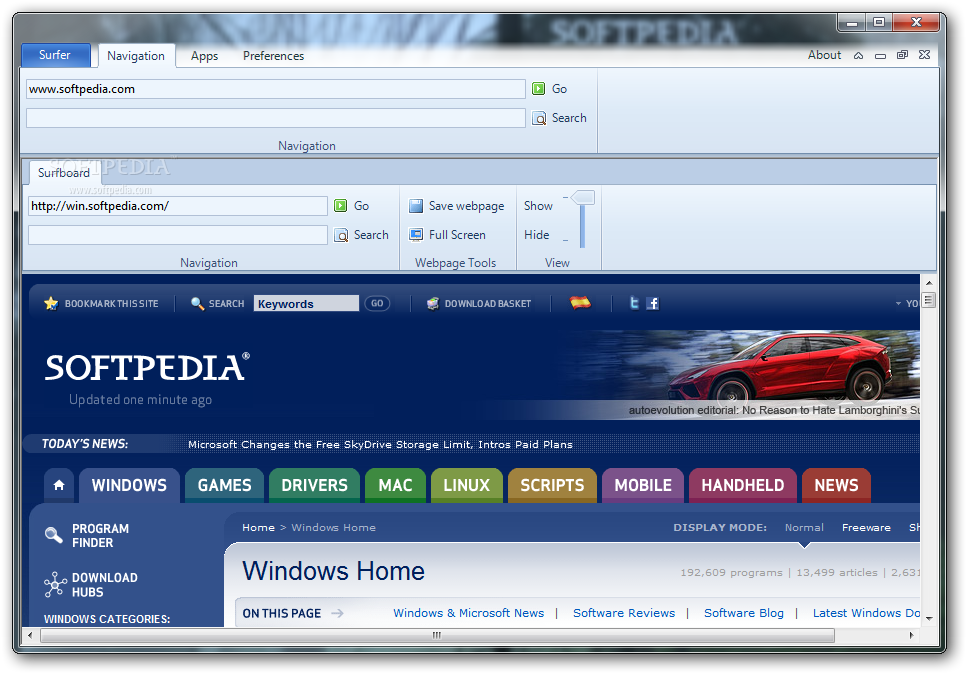
Task: Focus the Keywords search box on webpage
Action: 306,303
